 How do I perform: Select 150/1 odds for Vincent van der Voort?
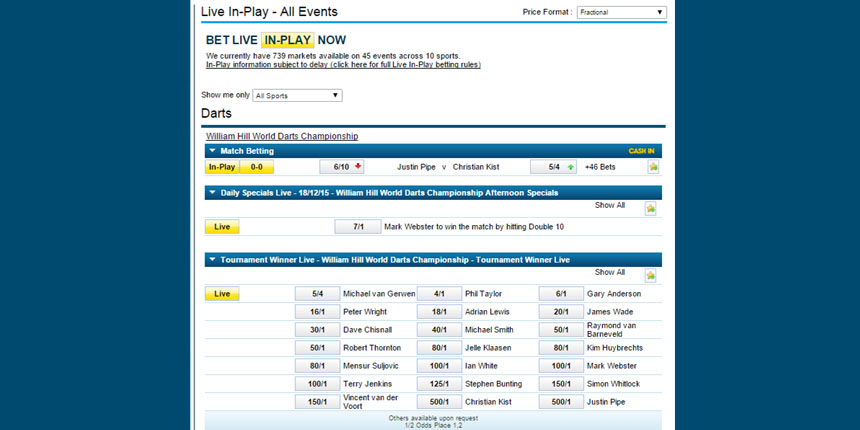[x=318, y=402]
